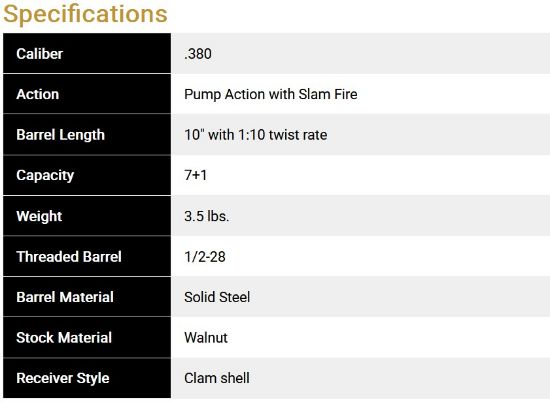The height and width of the screenshot is (402, 550).
Task: Click Pump Action with Slam Fire text
Action: coord(271,94)
